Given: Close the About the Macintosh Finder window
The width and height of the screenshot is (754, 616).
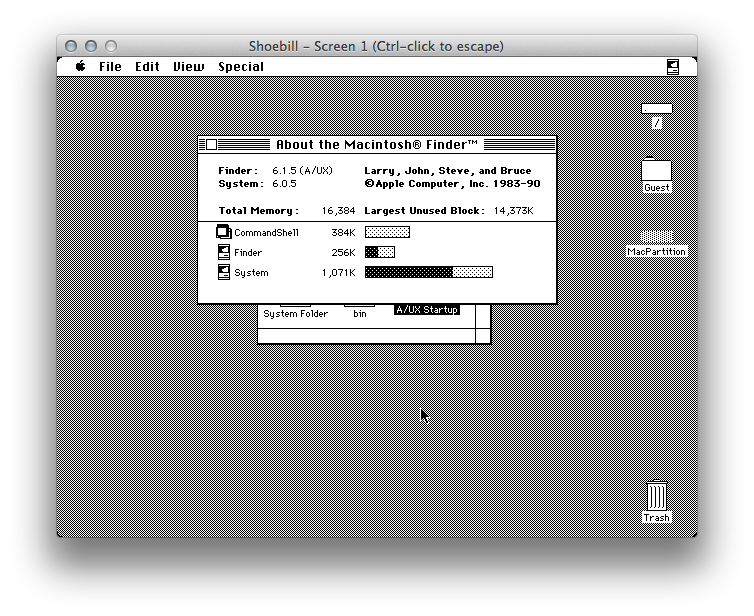Looking at the screenshot, I should [211, 144].
